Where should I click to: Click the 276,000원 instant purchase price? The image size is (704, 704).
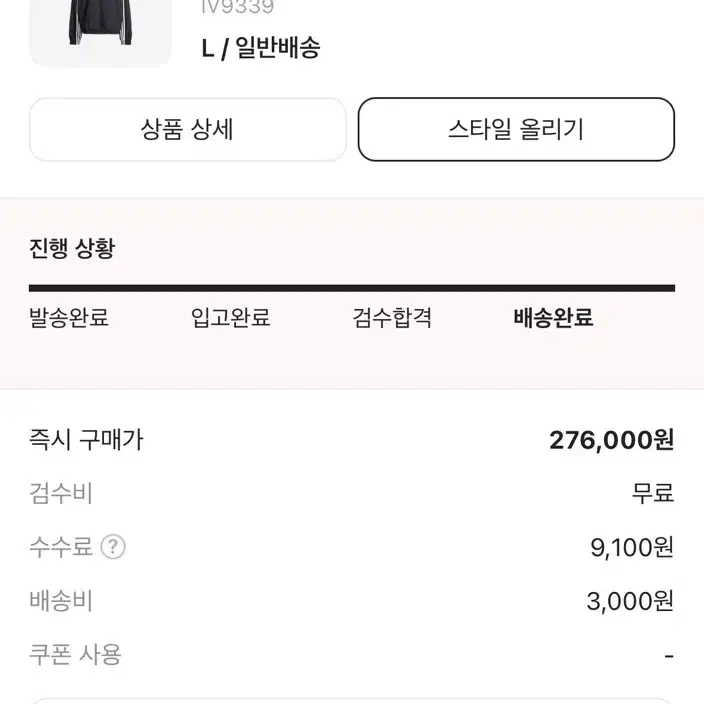[612, 440]
